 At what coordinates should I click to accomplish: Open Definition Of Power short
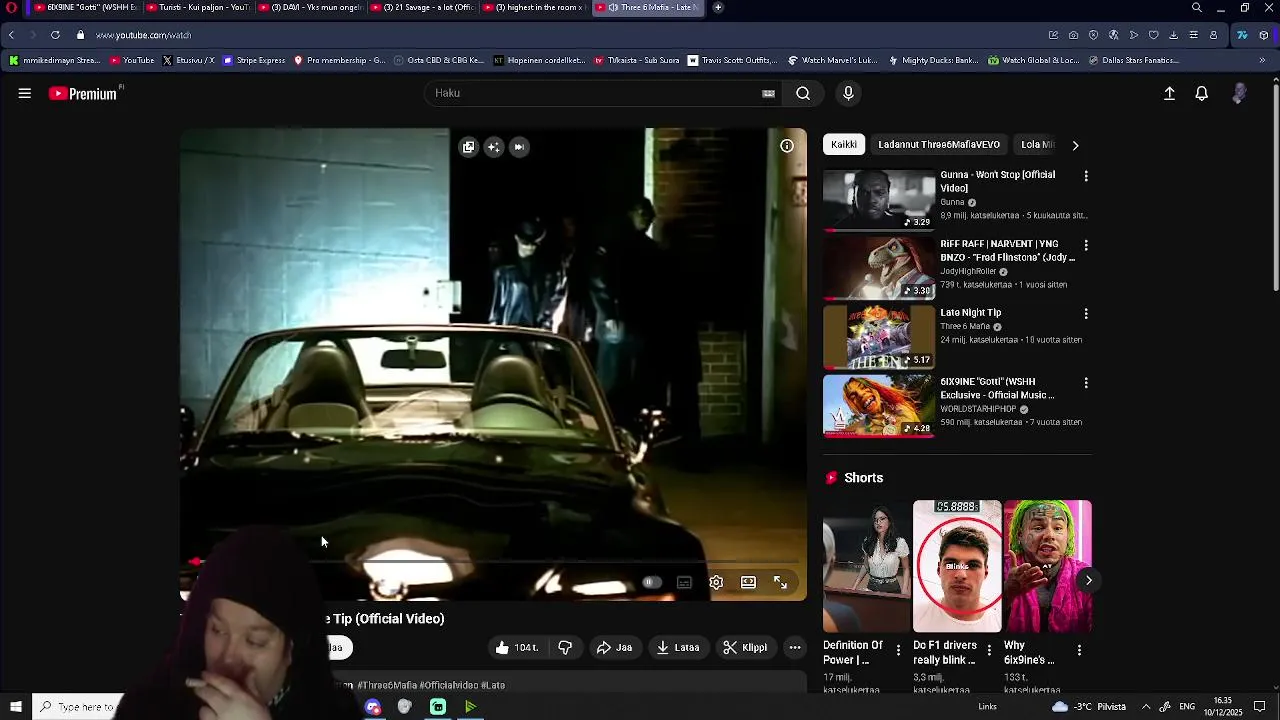pos(867,566)
